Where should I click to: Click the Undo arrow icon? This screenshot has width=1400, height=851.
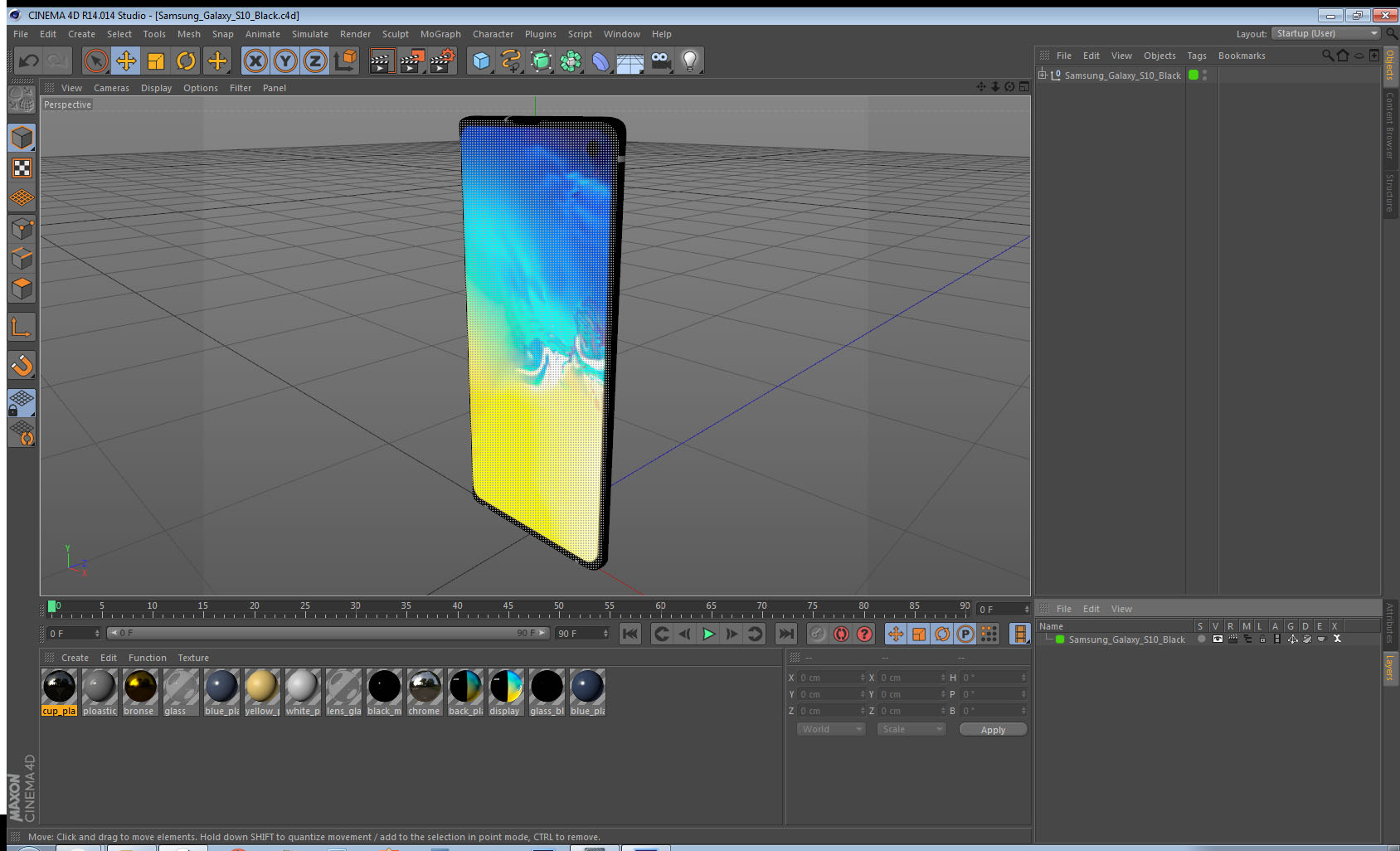[29, 61]
